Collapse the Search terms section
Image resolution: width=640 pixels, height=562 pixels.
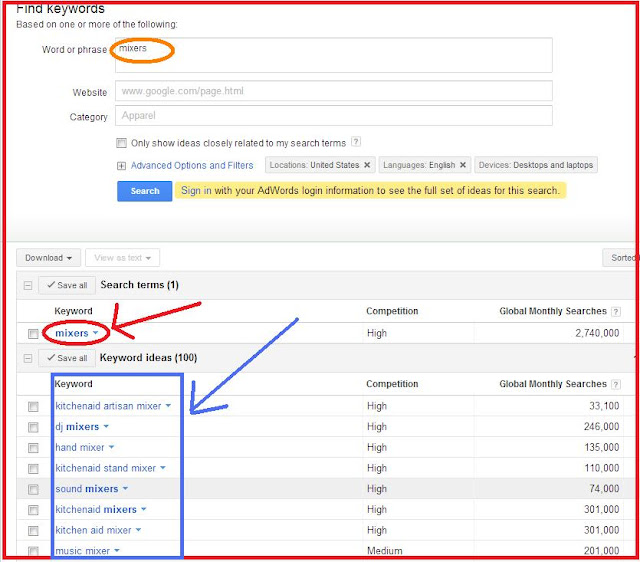click(28, 285)
